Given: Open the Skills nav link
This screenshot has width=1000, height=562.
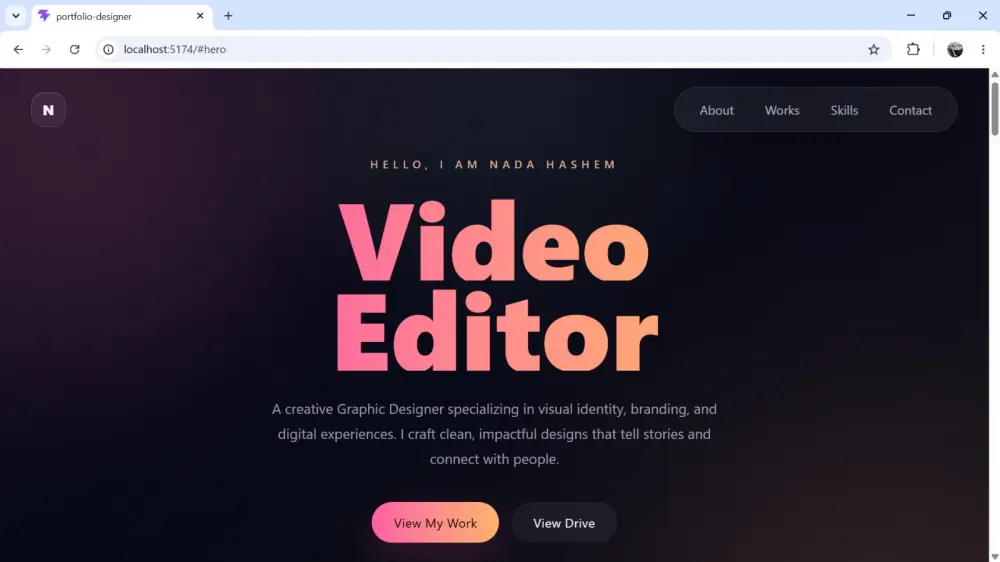Looking at the screenshot, I should [844, 110].
